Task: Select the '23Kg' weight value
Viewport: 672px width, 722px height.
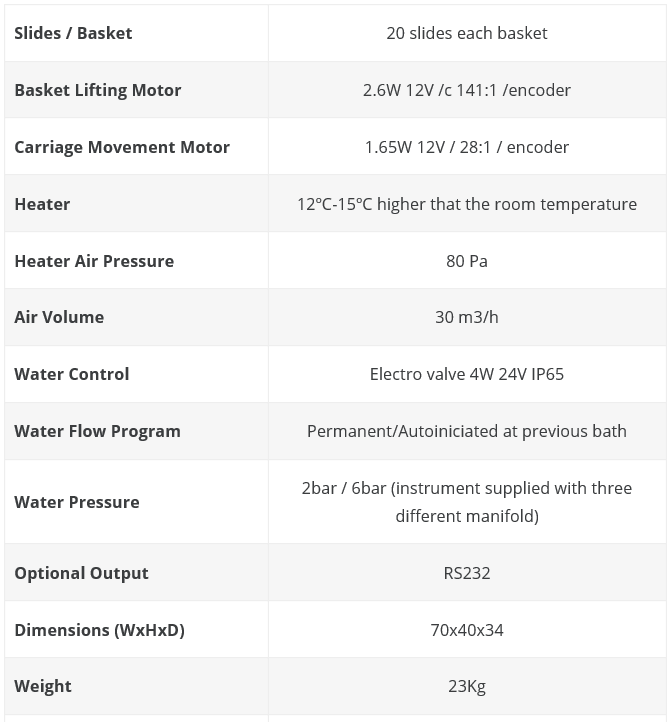Action: click(x=467, y=686)
